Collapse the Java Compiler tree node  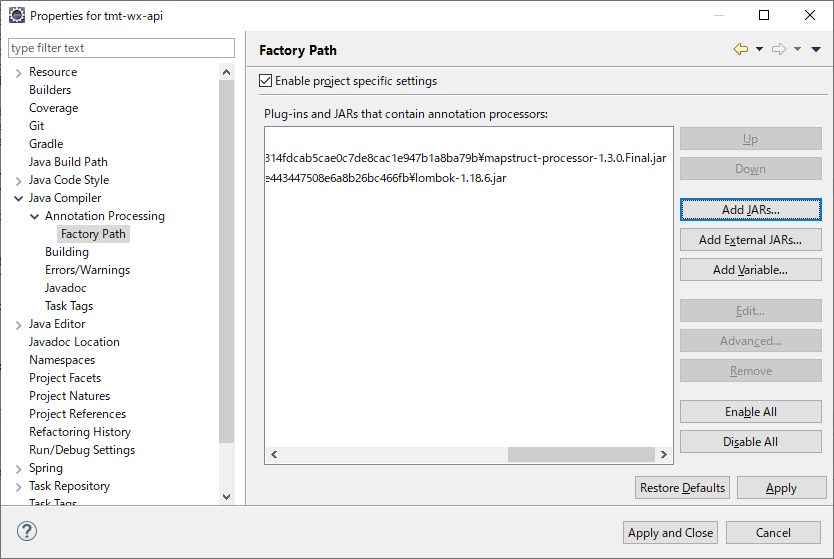pos(18,198)
